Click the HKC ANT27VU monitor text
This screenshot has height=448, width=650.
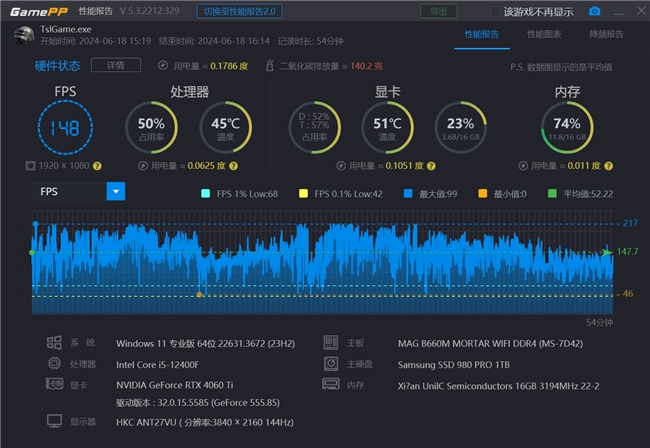pos(205,422)
